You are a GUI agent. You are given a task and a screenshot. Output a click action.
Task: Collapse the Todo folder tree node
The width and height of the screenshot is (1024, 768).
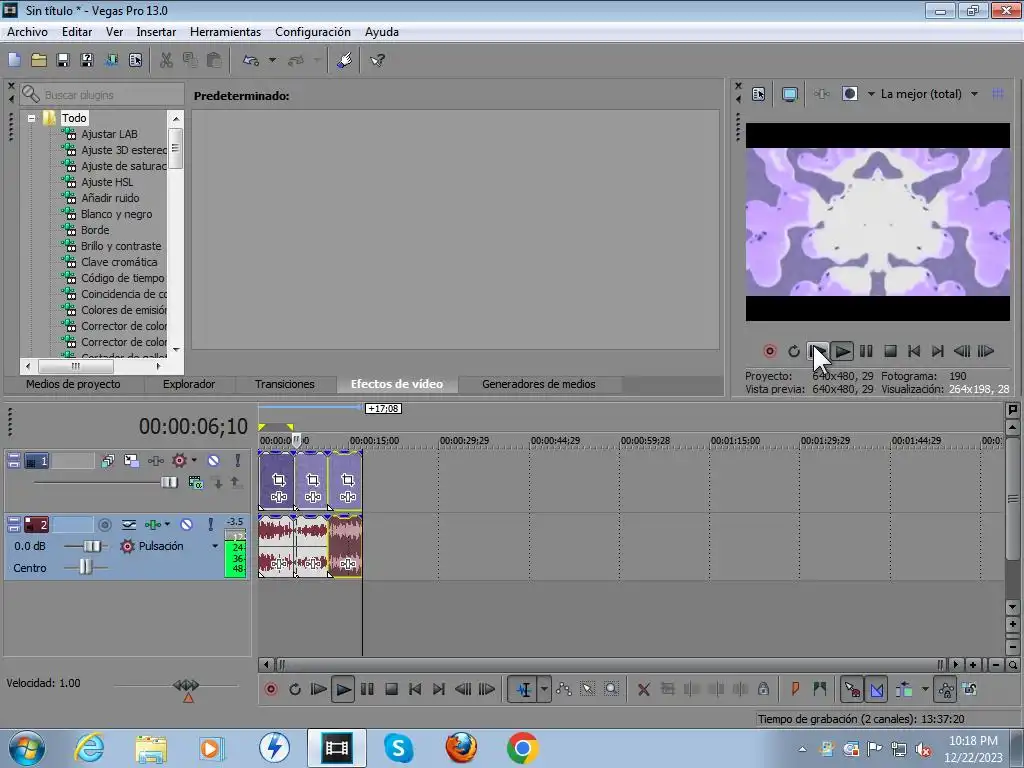tap(31, 118)
